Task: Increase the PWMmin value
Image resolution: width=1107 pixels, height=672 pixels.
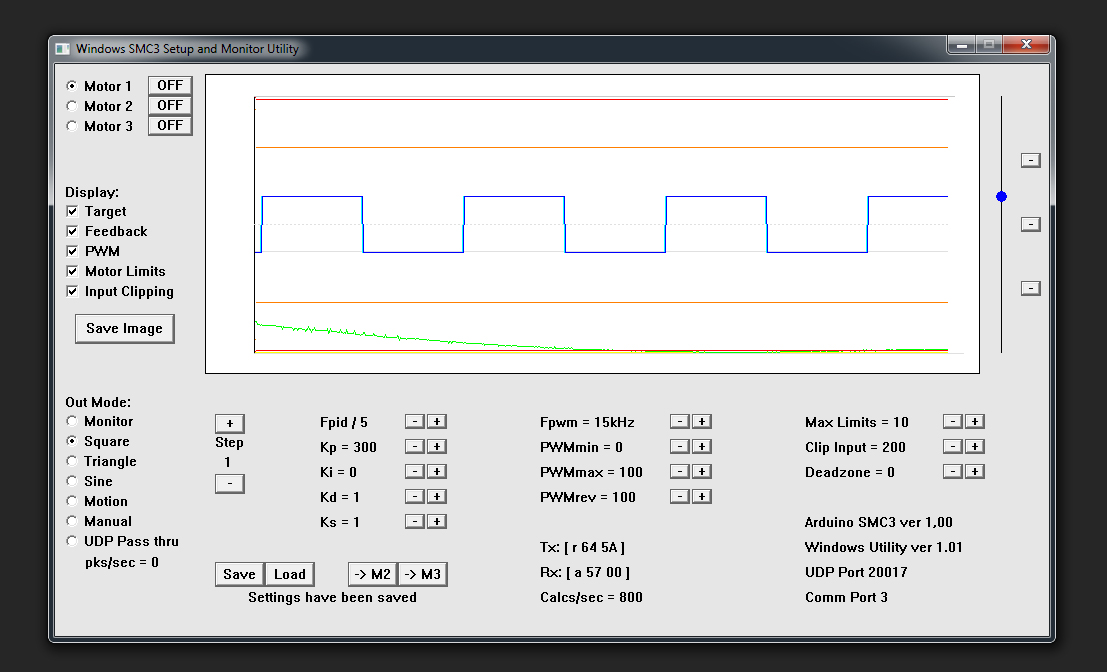Action: 702,446
